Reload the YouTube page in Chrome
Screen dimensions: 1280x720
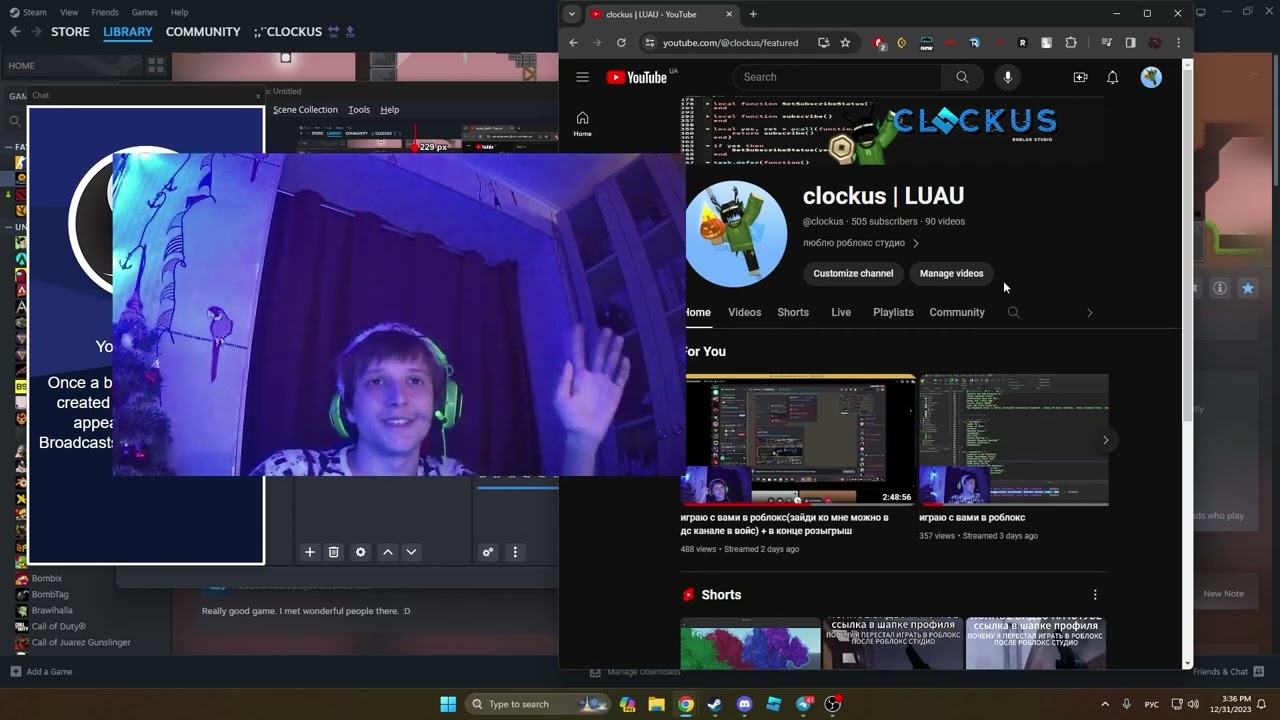pos(621,43)
